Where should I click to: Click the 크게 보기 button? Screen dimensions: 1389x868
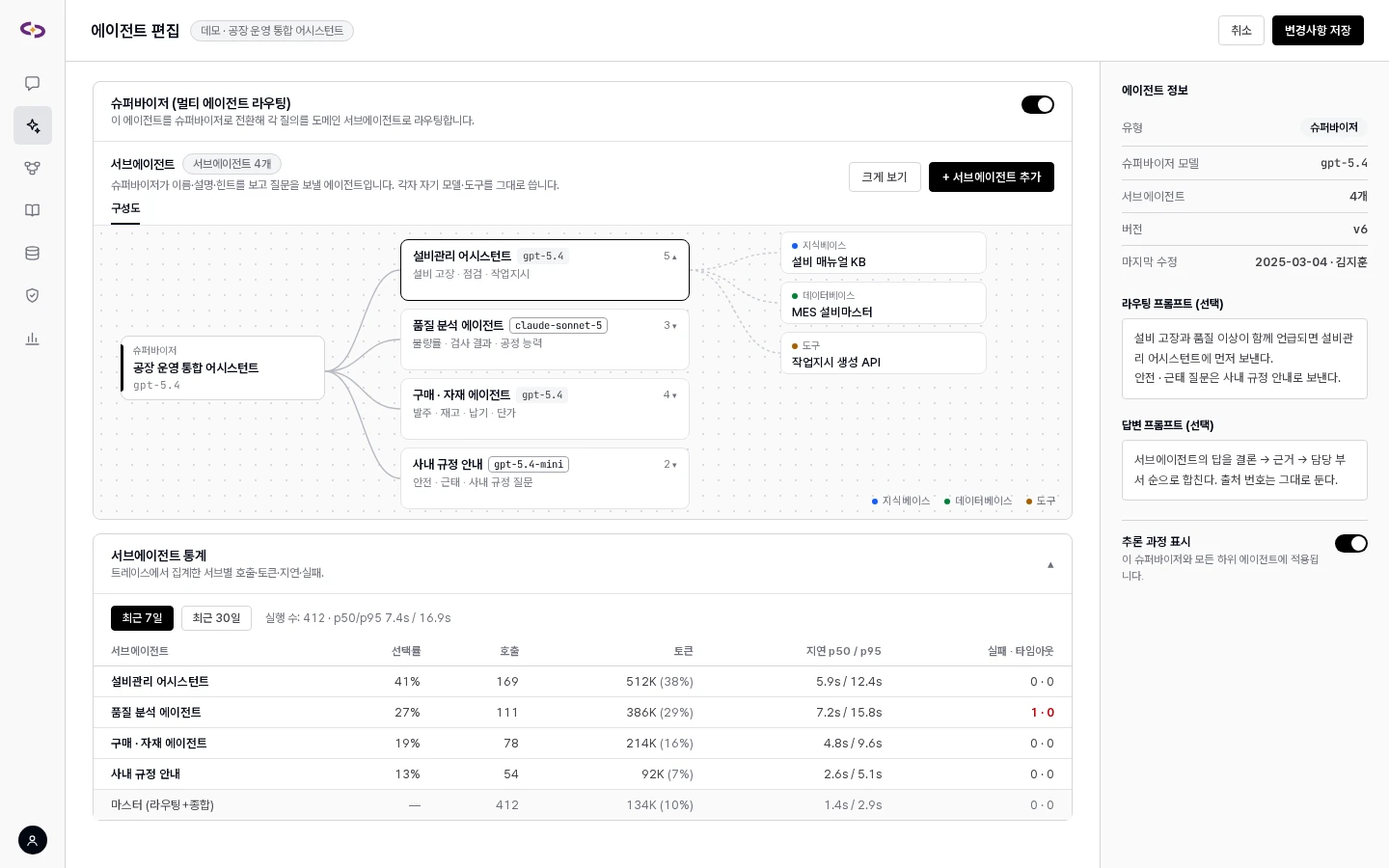(885, 177)
